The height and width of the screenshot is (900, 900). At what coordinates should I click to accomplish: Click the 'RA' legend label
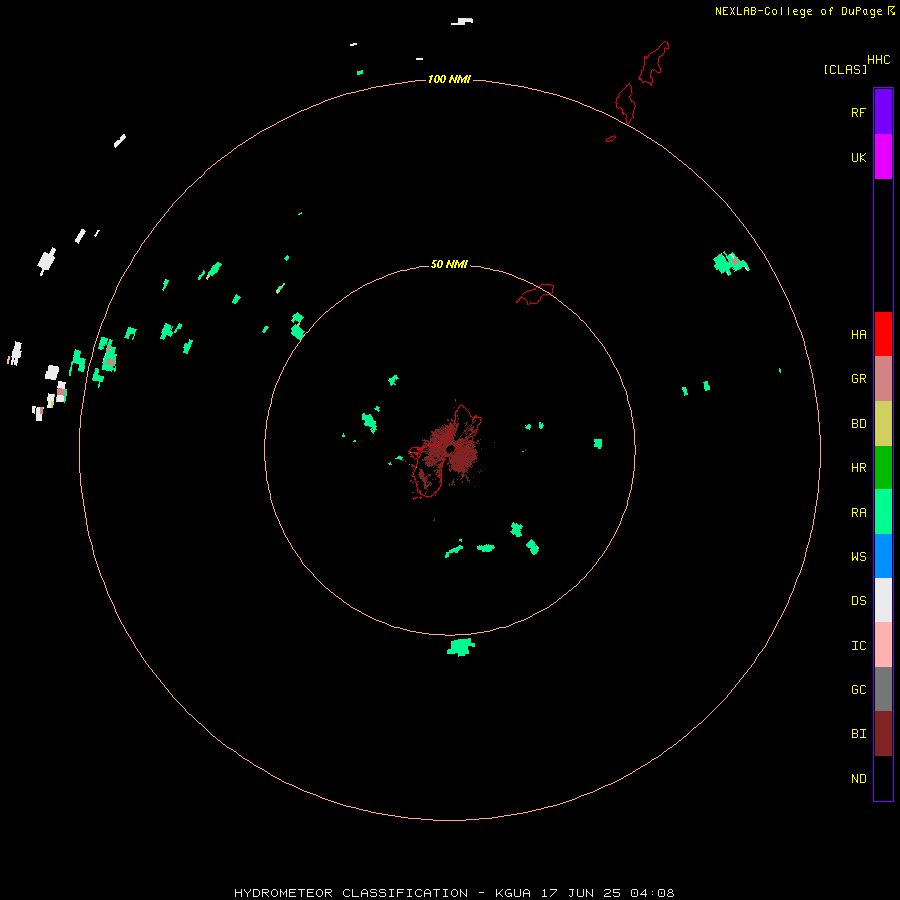pyautogui.click(x=858, y=513)
